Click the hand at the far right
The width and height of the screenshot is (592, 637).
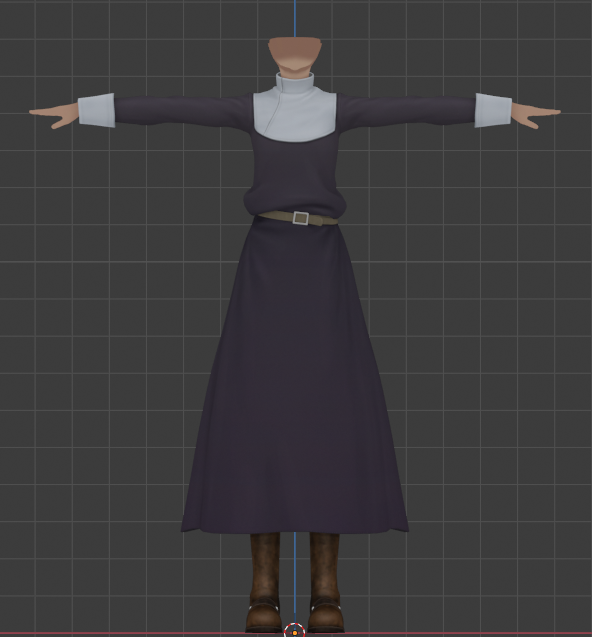pyautogui.click(x=536, y=115)
